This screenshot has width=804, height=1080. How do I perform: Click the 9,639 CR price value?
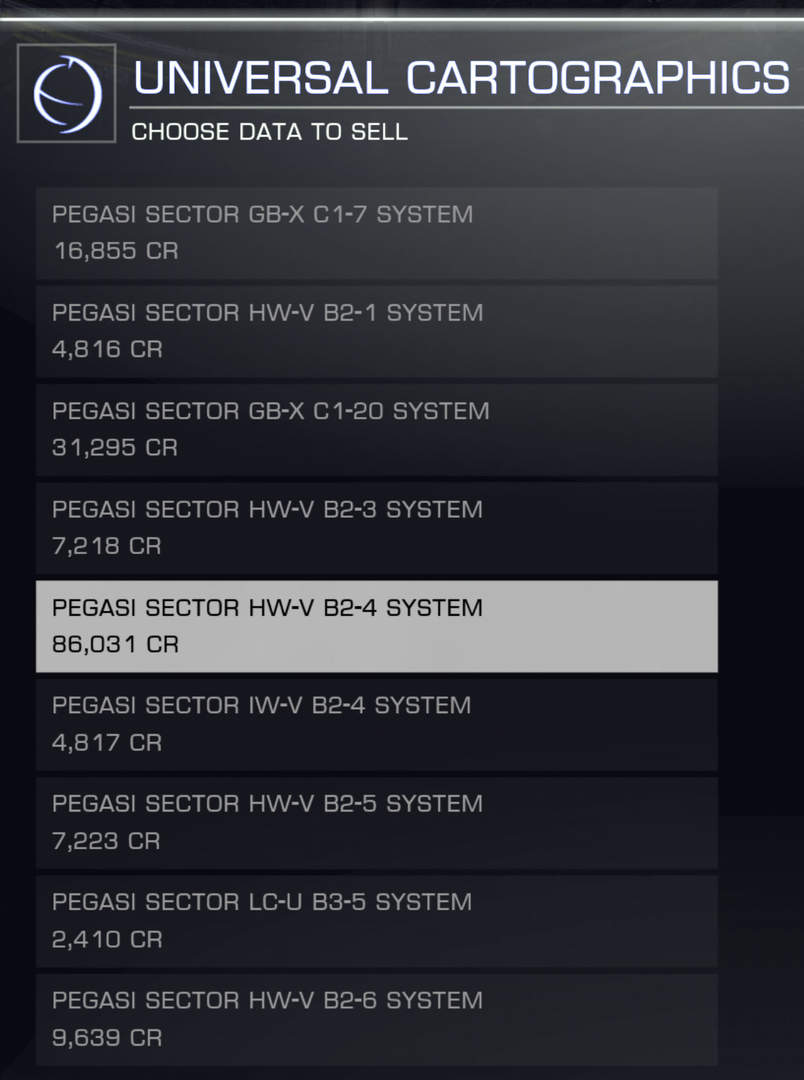pos(107,1038)
